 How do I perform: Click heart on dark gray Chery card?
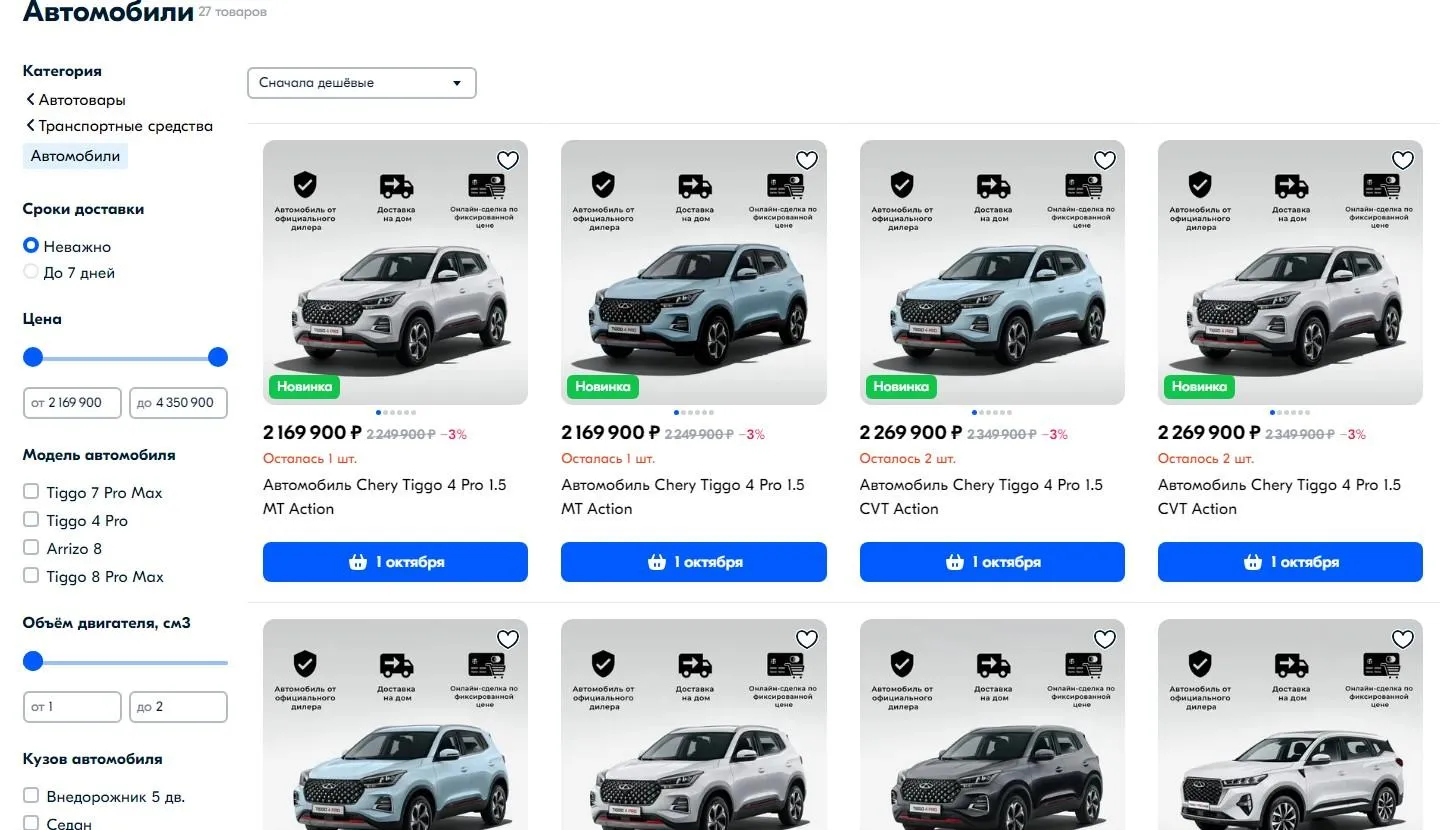(x=1104, y=639)
